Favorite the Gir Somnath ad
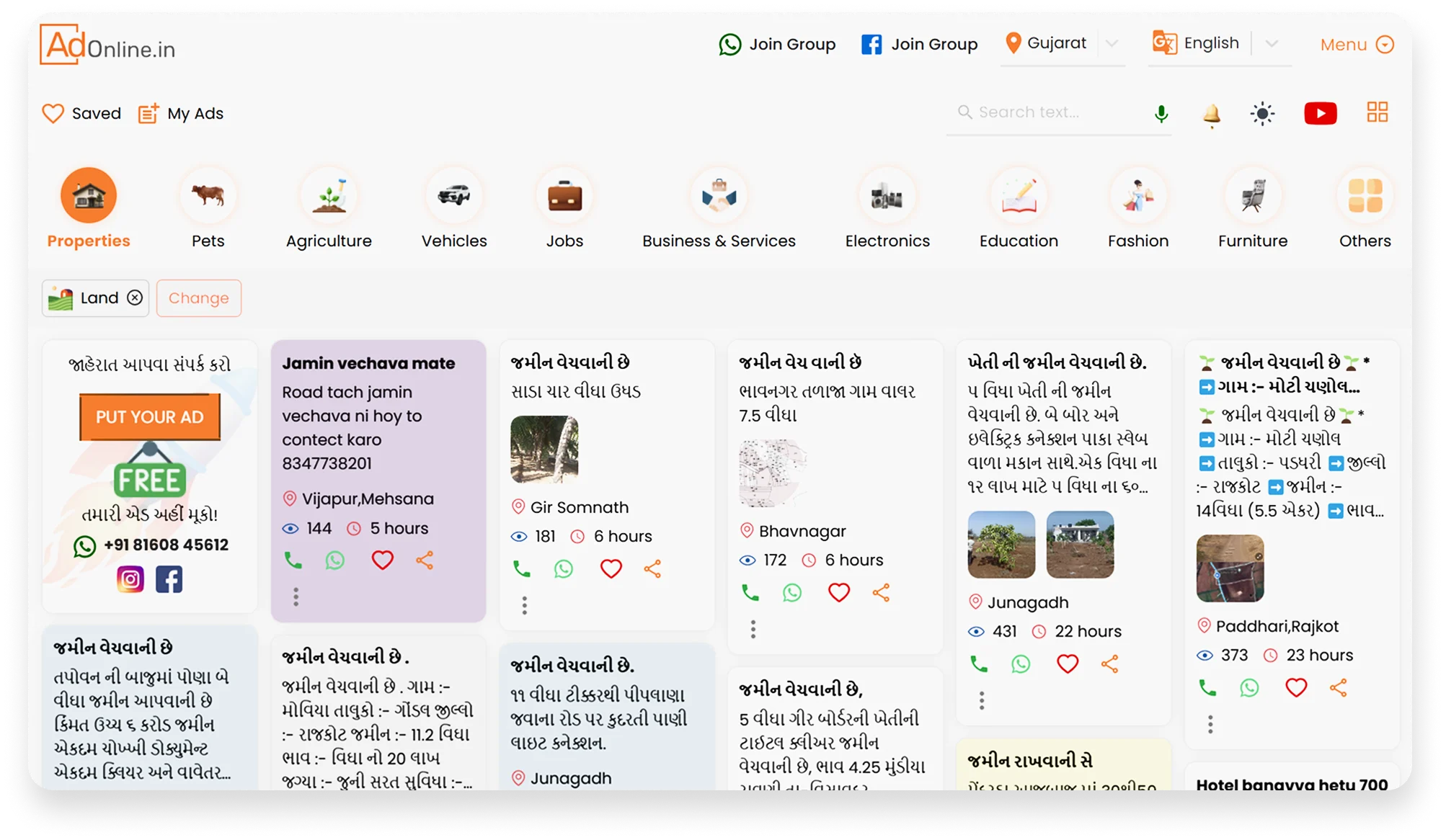This screenshot has width=1446, height=840. 611,569
